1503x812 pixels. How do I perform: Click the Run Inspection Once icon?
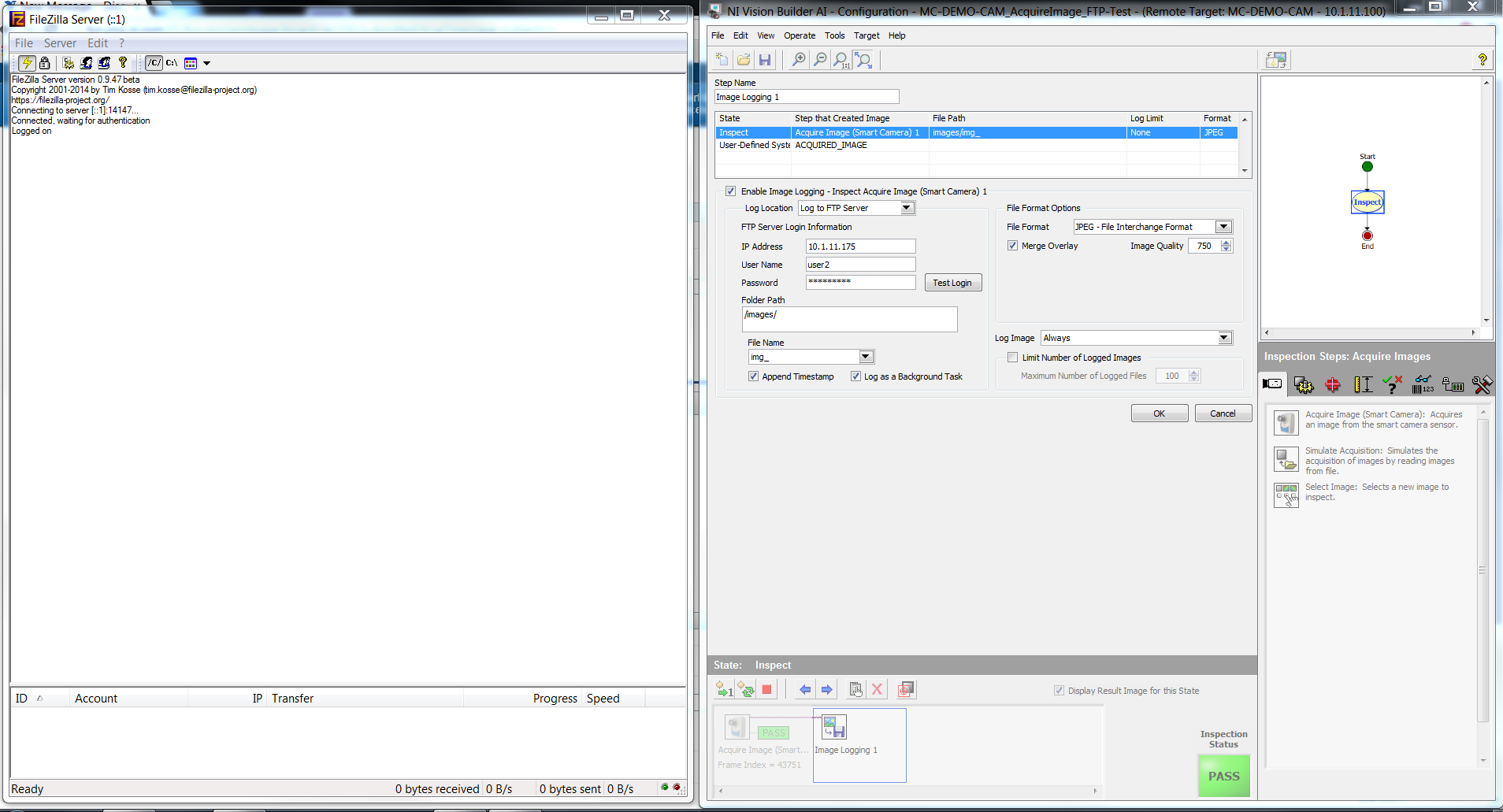point(724,690)
